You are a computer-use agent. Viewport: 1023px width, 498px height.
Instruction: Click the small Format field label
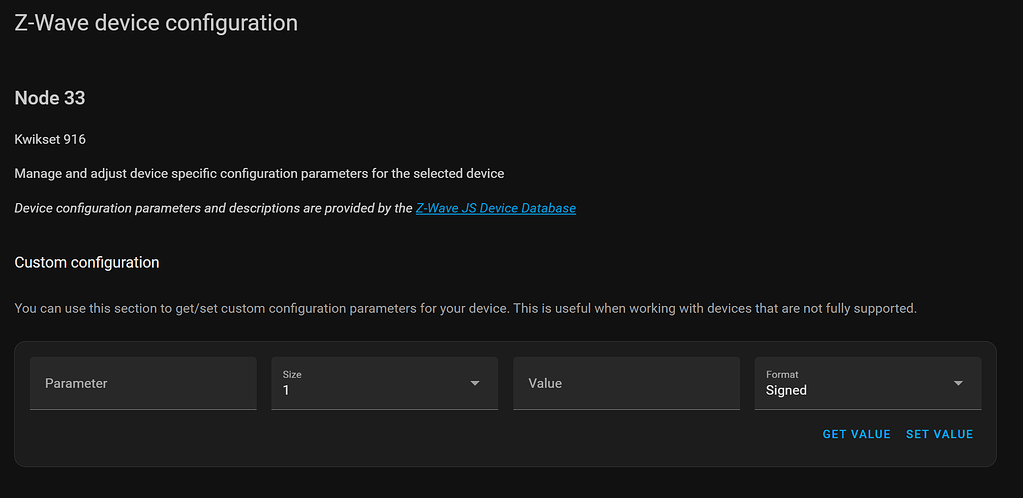tap(782, 374)
